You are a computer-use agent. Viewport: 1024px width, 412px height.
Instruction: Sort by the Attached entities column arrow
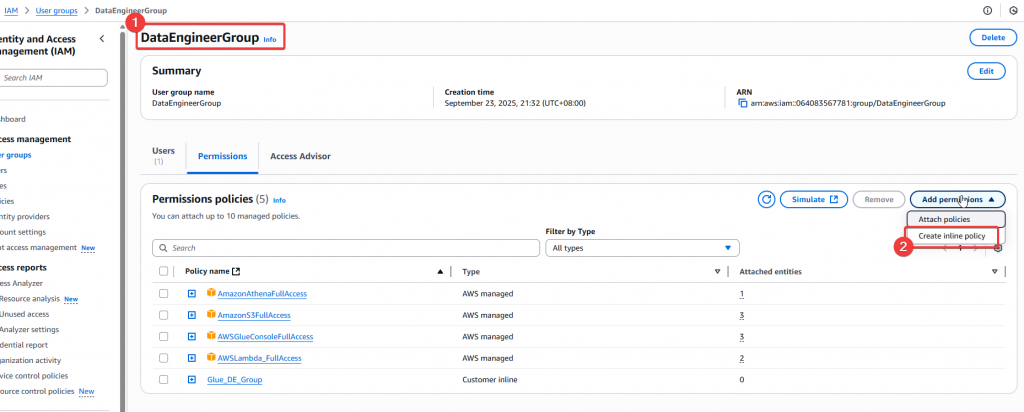pyautogui.click(x=994, y=271)
